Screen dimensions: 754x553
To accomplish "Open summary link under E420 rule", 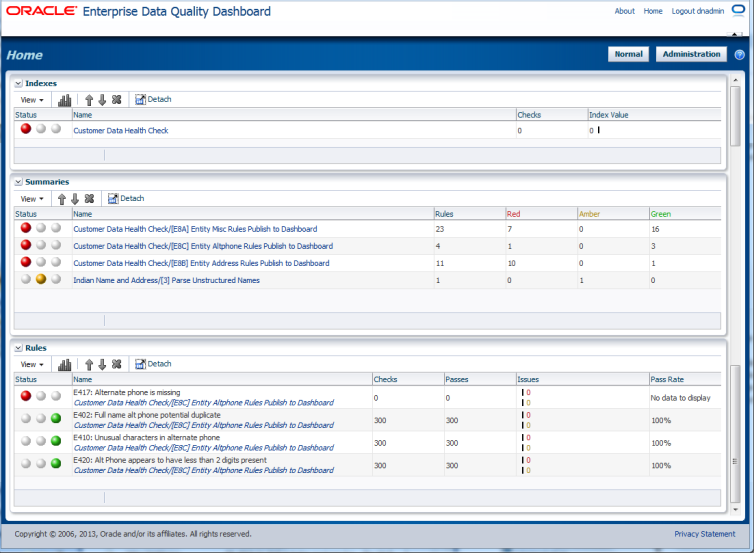I will point(204,470).
